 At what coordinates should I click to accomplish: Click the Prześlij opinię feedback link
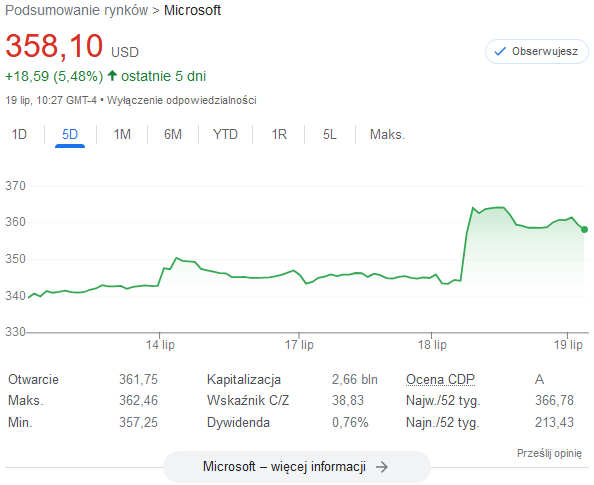point(549,453)
